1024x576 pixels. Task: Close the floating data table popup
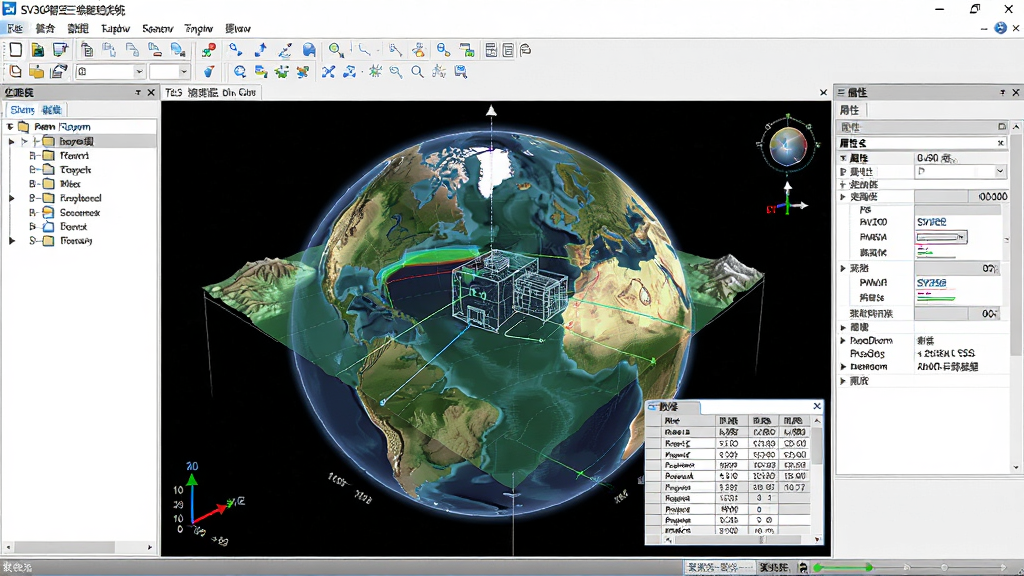(x=817, y=406)
